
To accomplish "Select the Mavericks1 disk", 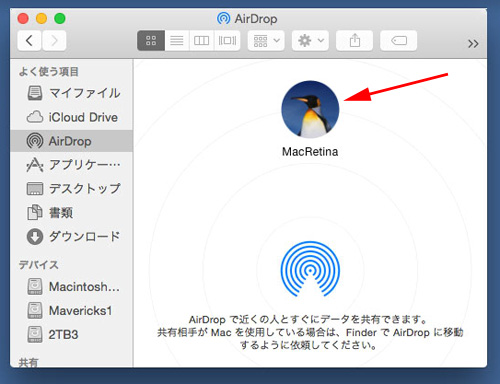I will 72,311.
